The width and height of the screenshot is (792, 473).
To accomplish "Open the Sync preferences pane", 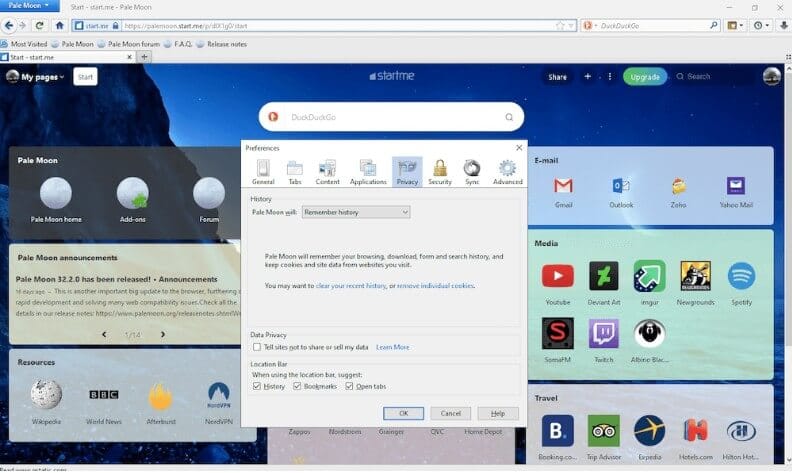I will point(472,172).
